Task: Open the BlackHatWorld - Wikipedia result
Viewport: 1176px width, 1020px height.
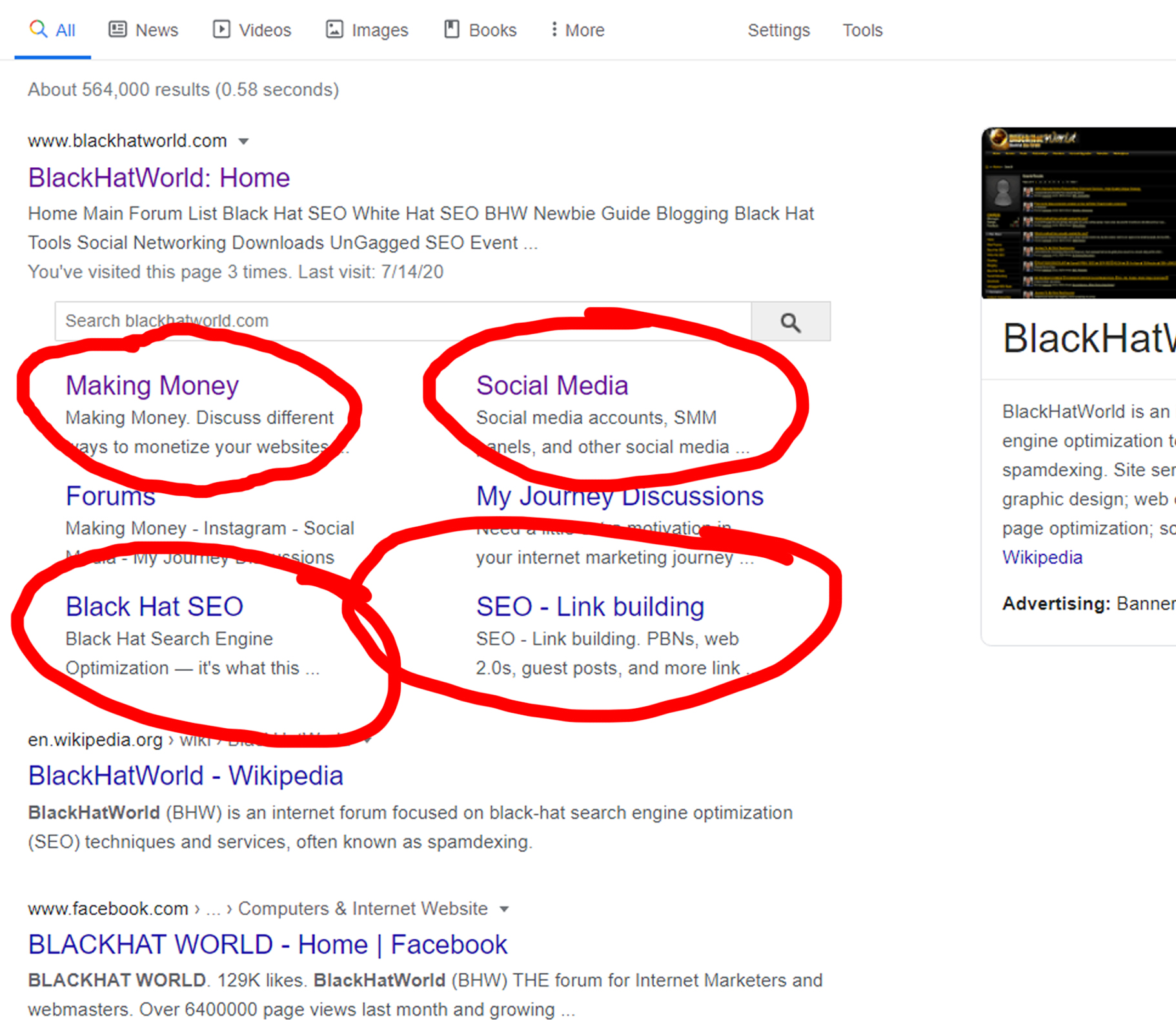Action: pos(185,775)
